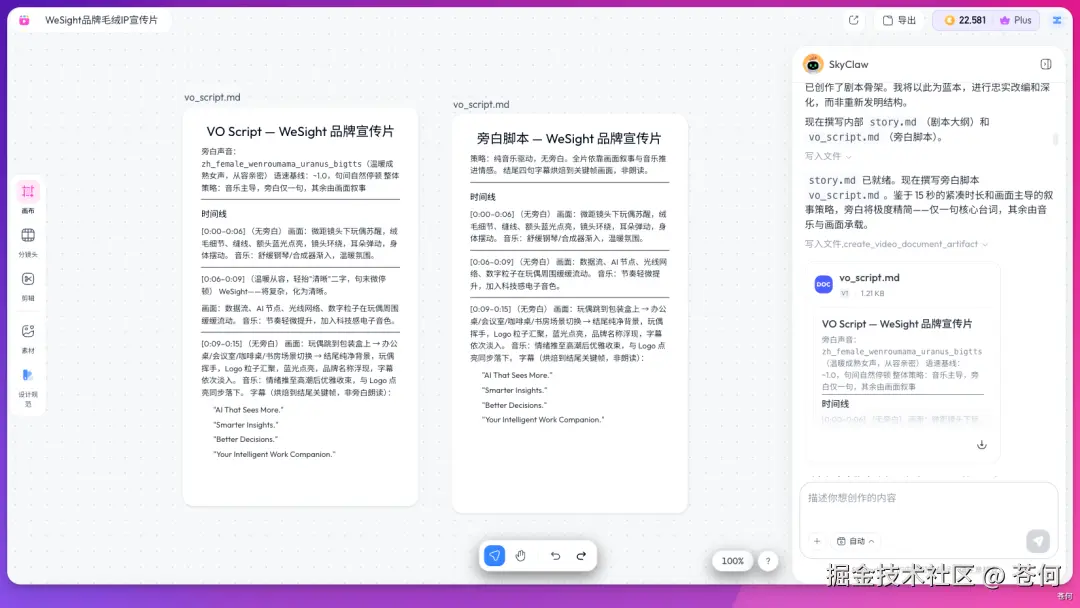Screen dimensions: 1080x608
Task: Click vo_script.md file name in chat attachment
Action: 869,277
